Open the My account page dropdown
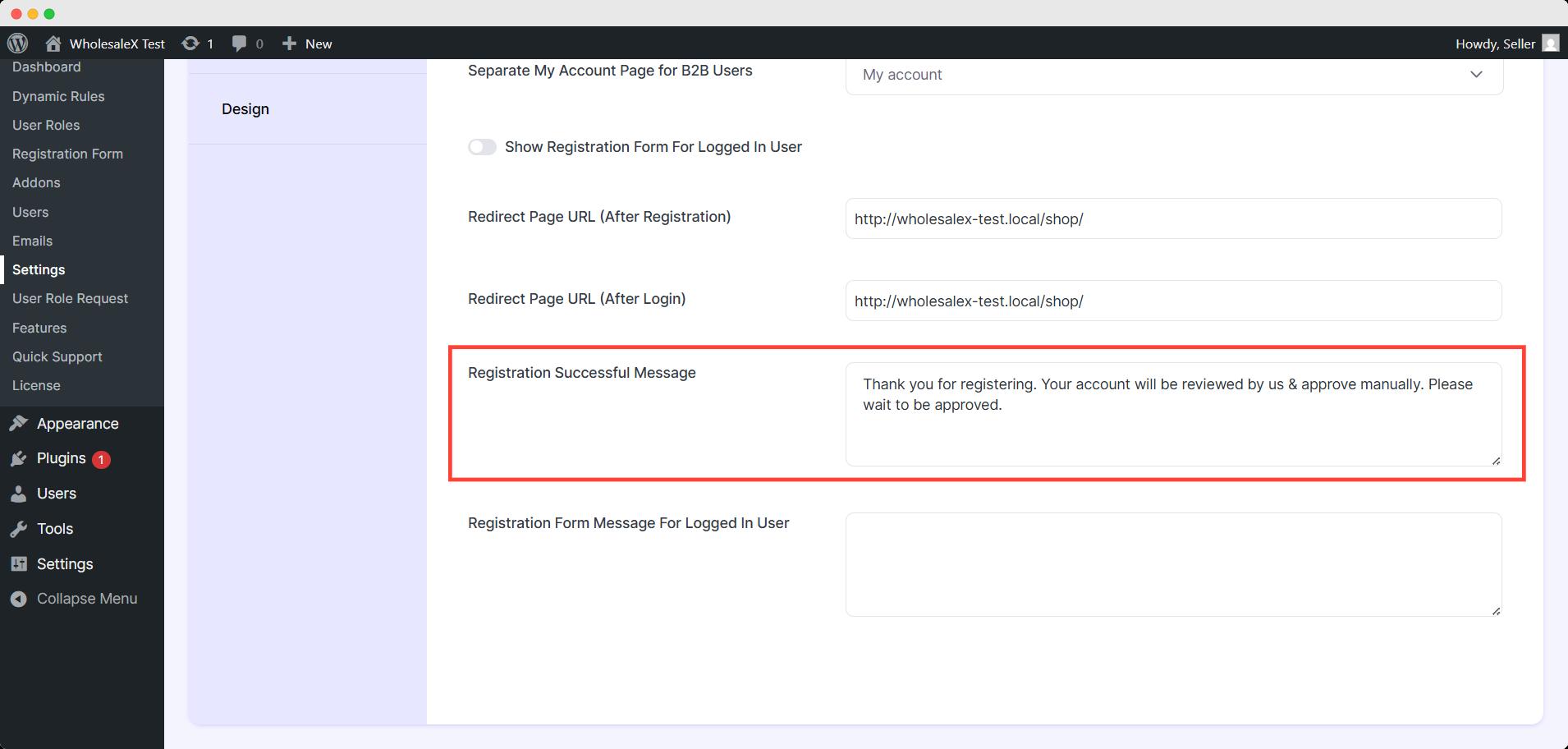This screenshot has width=1568, height=749. (1174, 75)
